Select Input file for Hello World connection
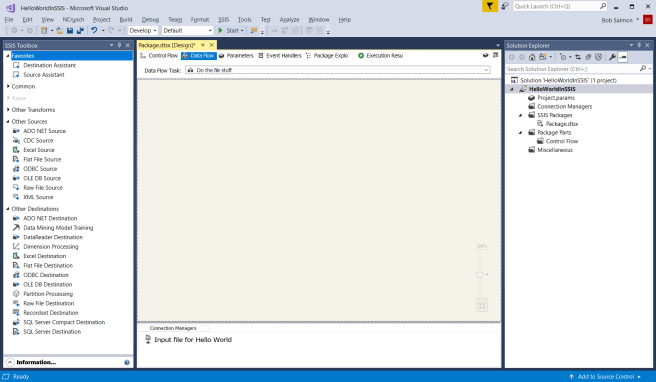 [188, 339]
